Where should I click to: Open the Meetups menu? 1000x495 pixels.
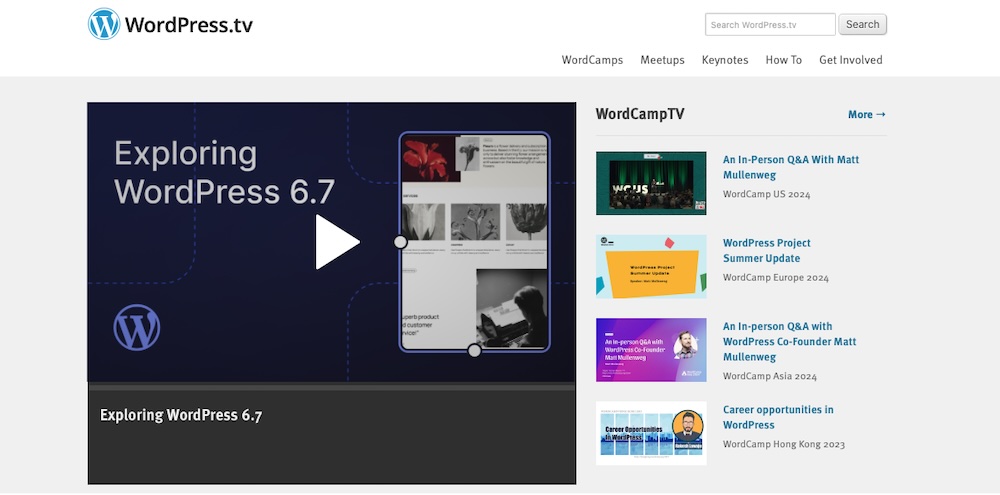point(662,60)
